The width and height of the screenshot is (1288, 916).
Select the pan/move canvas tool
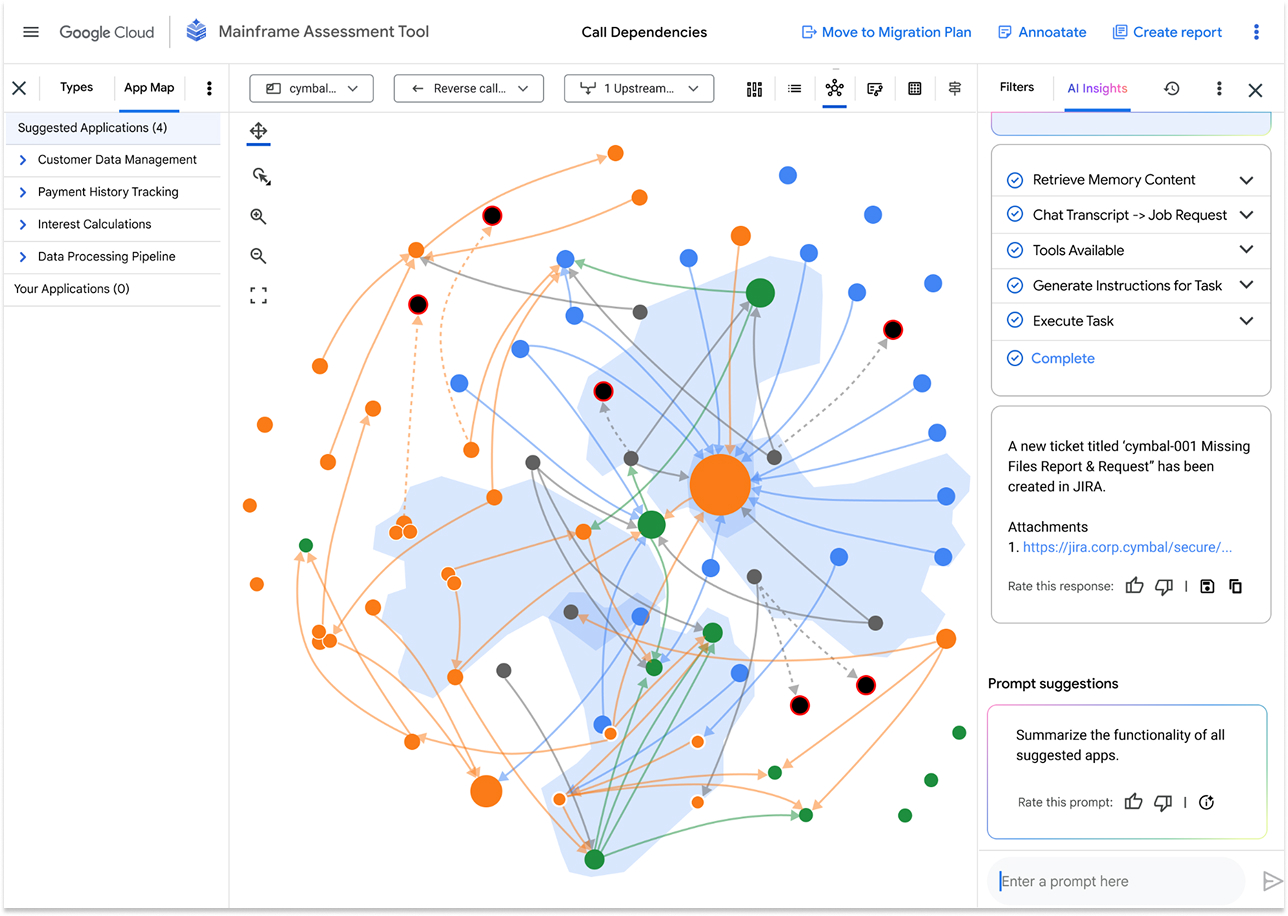258,131
